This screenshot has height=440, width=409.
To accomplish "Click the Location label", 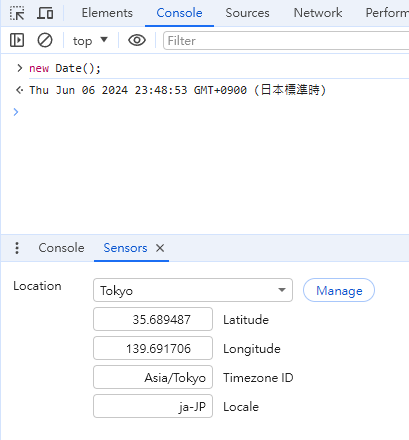I will tap(37, 286).
